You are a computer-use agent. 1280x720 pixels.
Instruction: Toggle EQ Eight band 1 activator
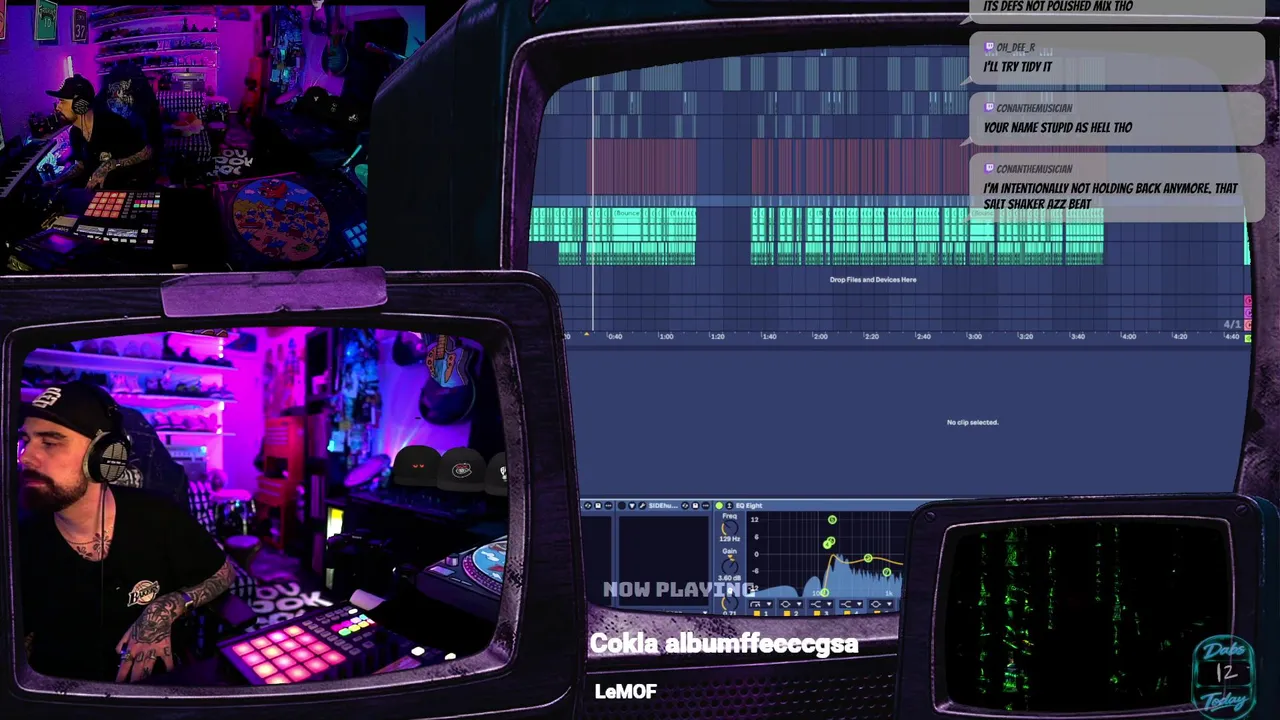pyautogui.click(x=757, y=612)
